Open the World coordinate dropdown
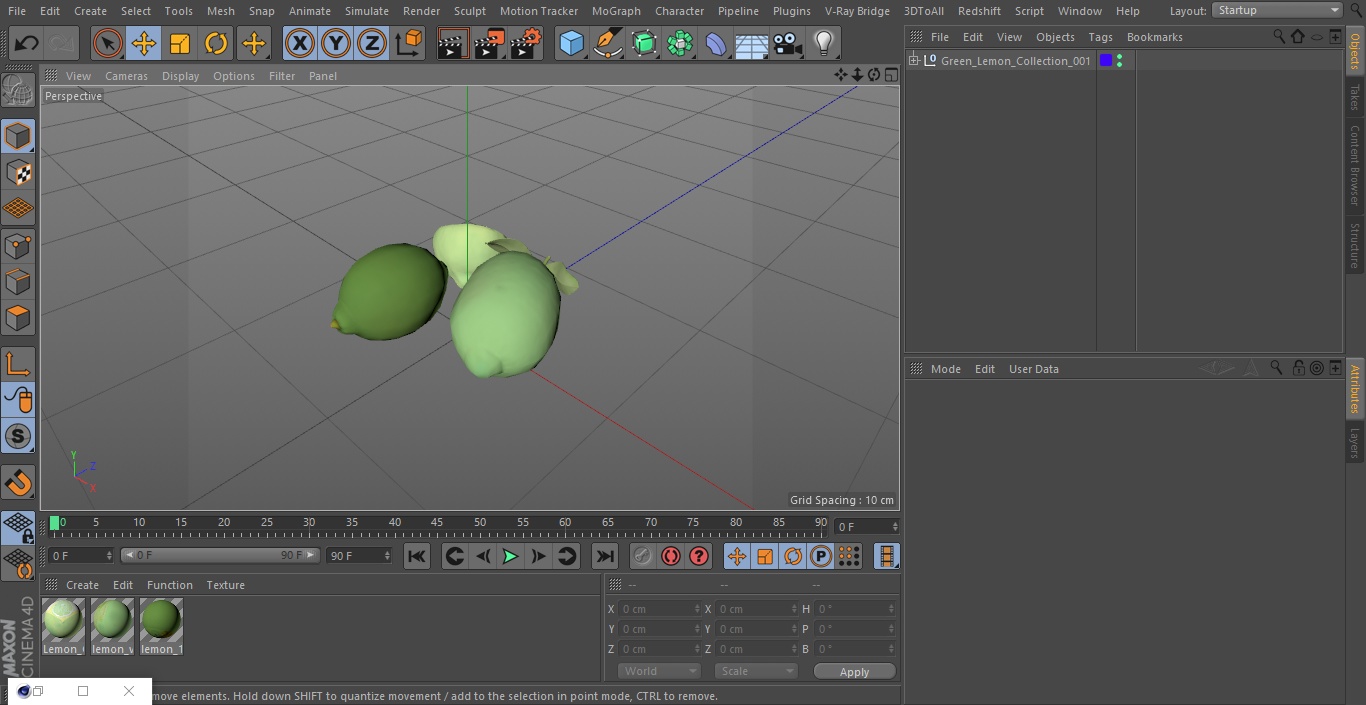 658,671
